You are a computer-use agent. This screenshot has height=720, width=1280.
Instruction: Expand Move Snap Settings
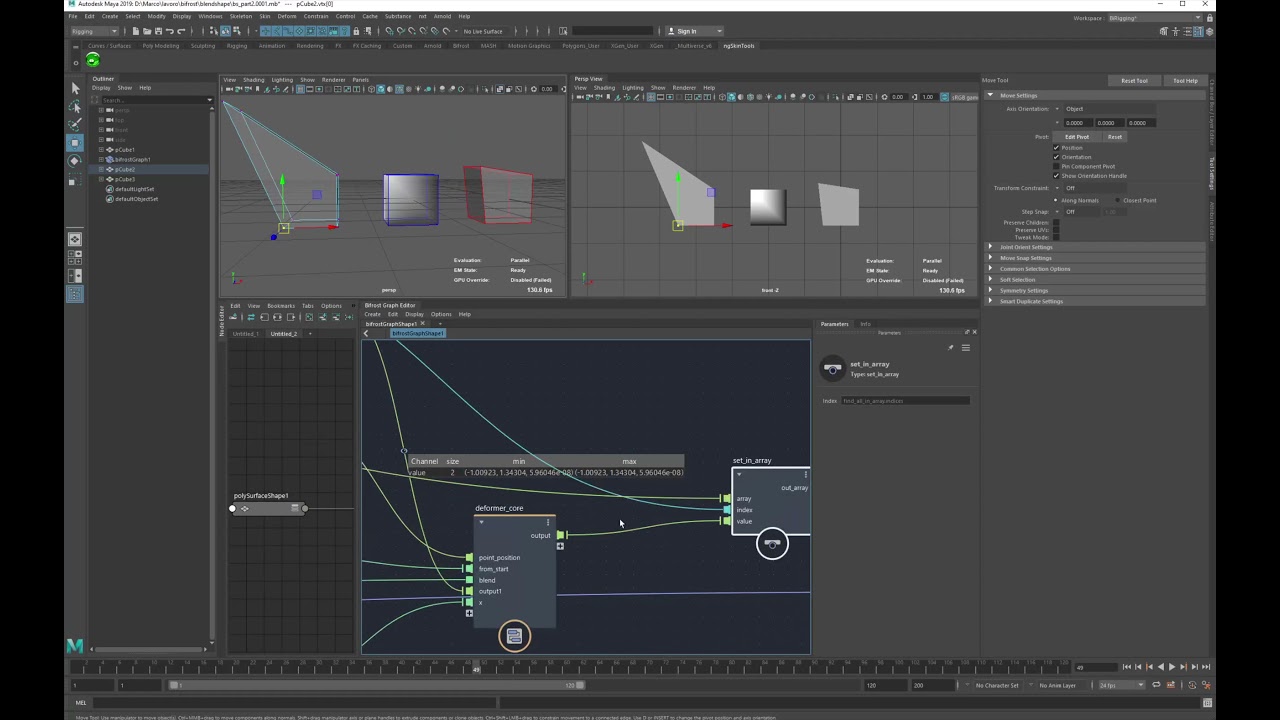pos(991,258)
